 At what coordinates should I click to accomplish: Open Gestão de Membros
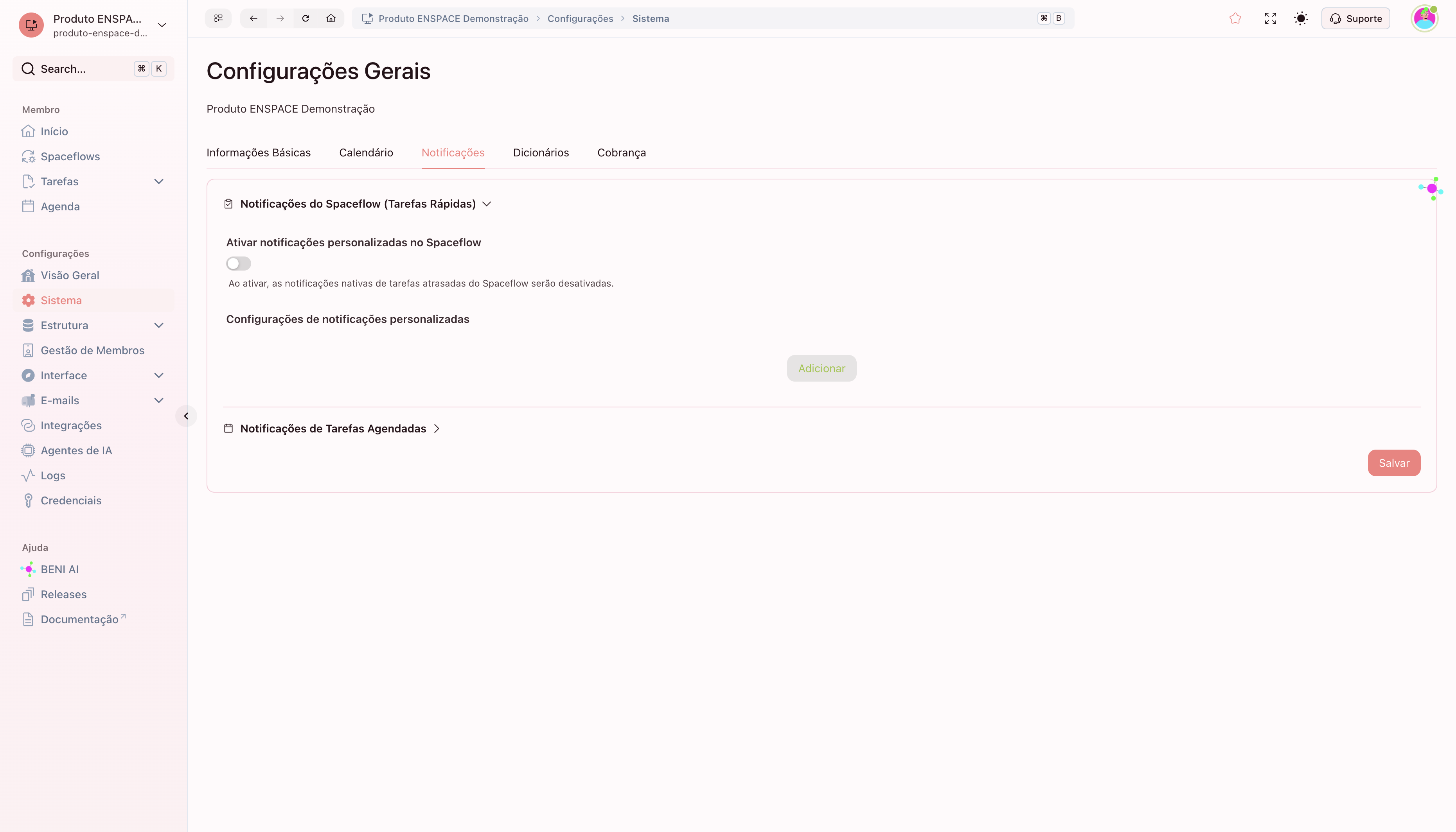coord(94,350)
